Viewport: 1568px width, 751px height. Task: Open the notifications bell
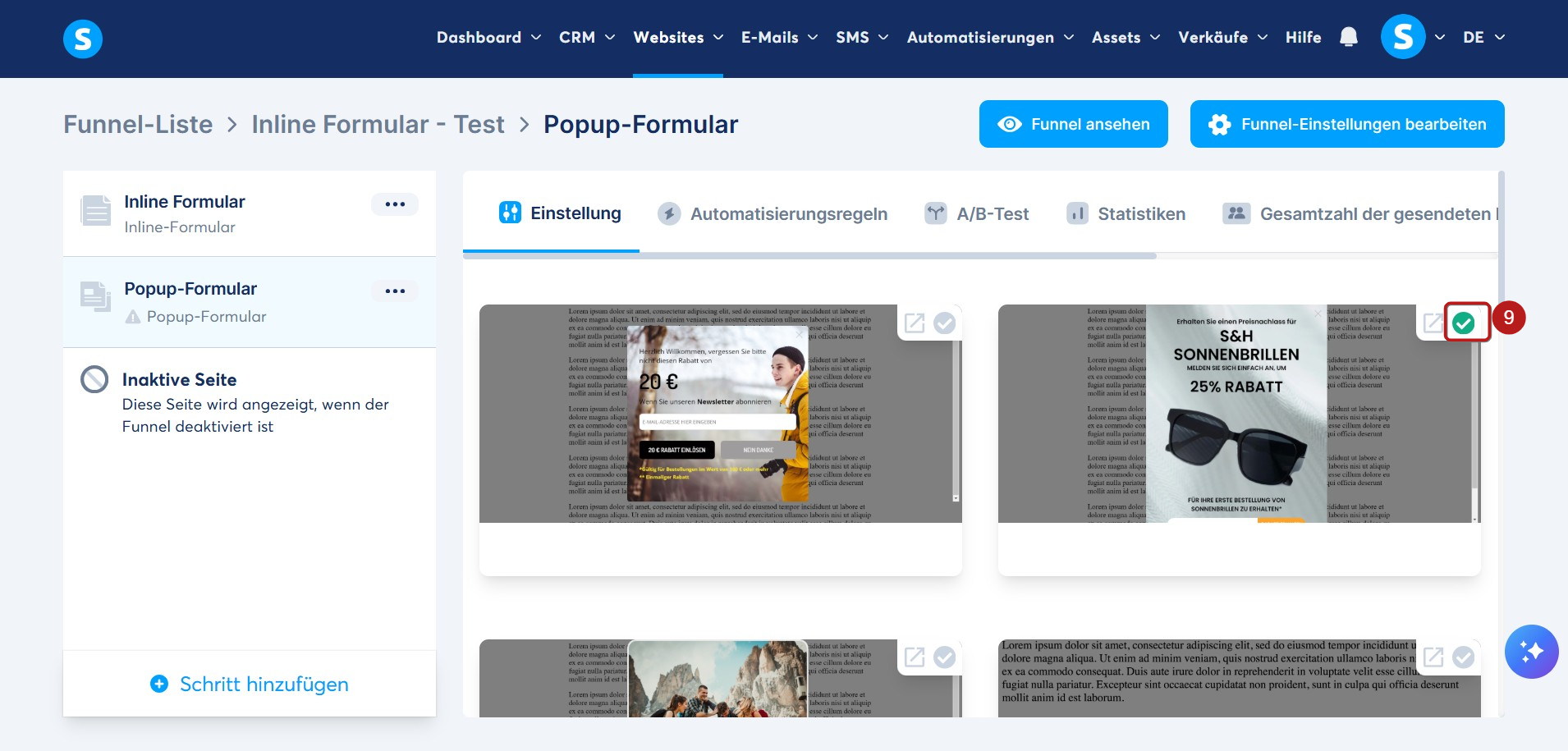pos(1349,37)
